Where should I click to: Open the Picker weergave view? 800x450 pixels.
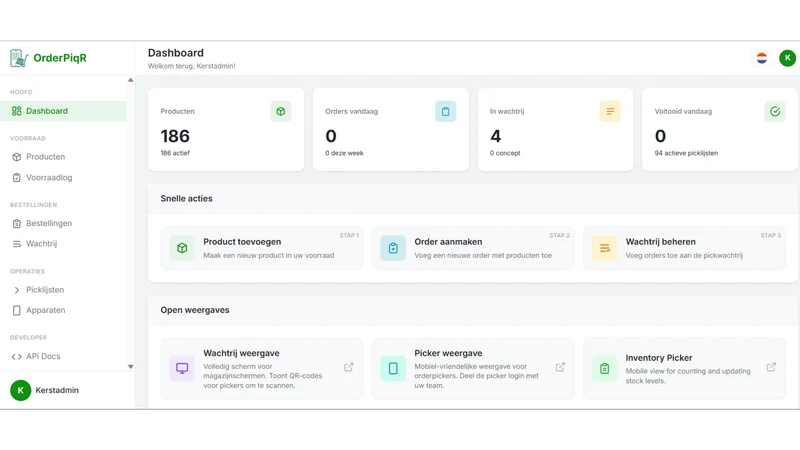tap(473, 368)
